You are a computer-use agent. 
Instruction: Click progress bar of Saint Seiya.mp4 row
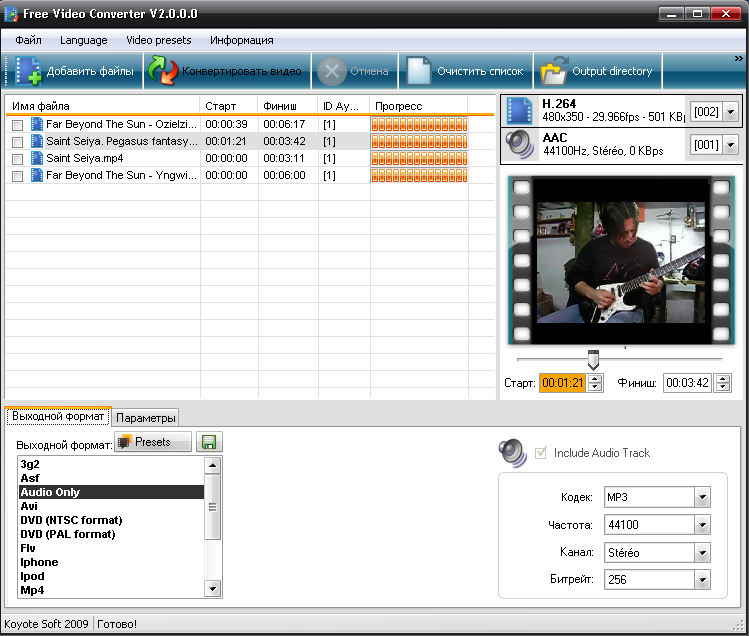pos(419,158)
